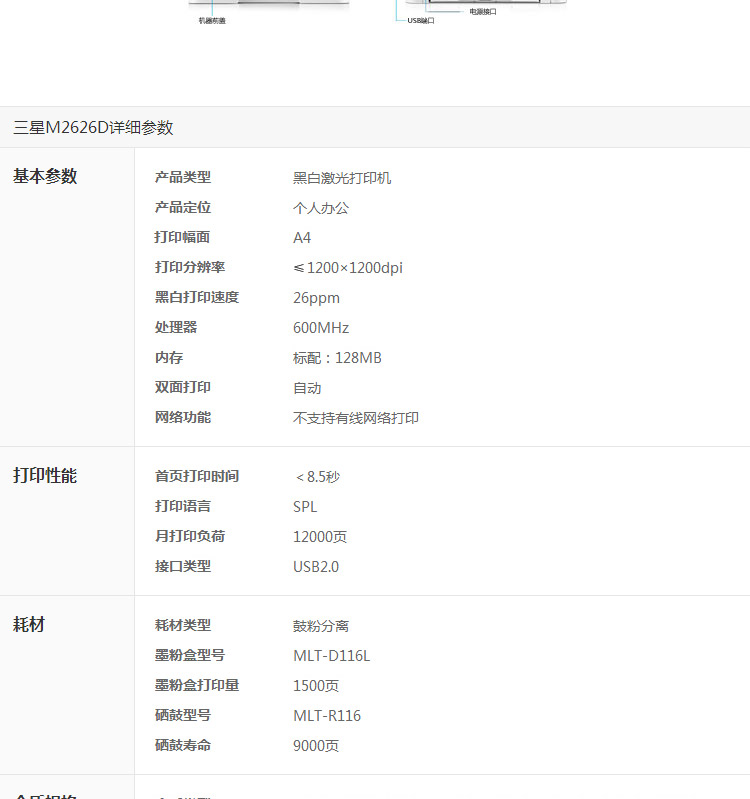This screenshot has height=799, width=750.
Task: Click the 产品定位 label
Action: pyautogui.click(x=183, y=207)
